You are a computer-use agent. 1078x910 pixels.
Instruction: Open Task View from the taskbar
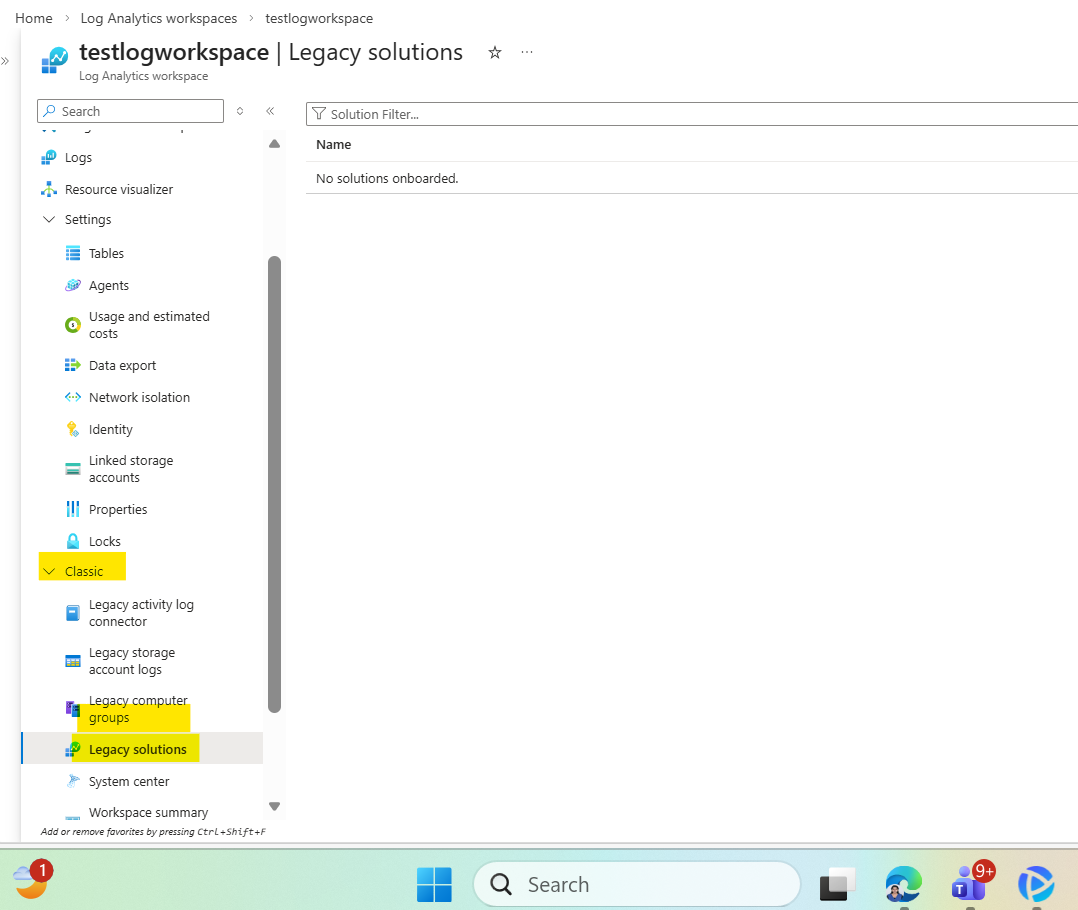(837, 885)
